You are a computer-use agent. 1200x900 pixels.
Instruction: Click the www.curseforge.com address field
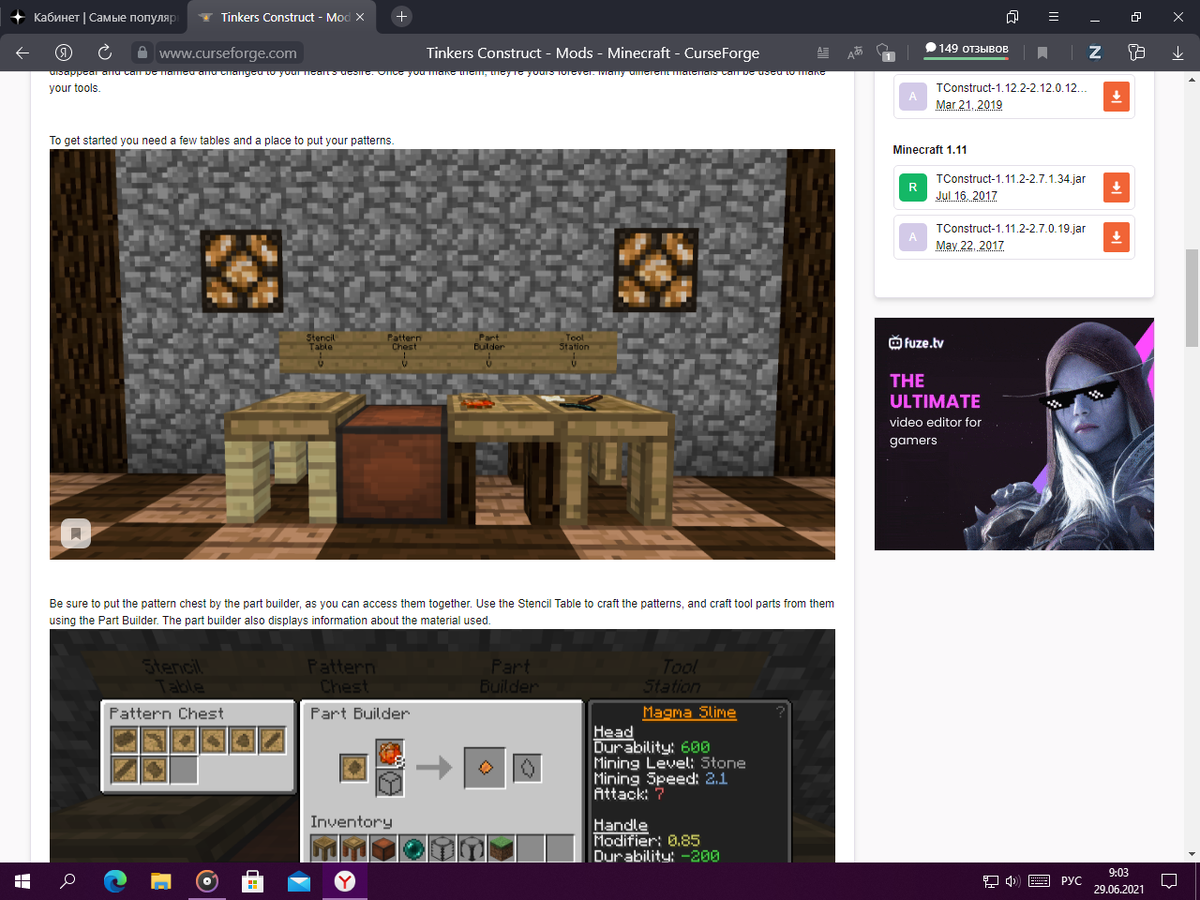click(x=228, y=53)
